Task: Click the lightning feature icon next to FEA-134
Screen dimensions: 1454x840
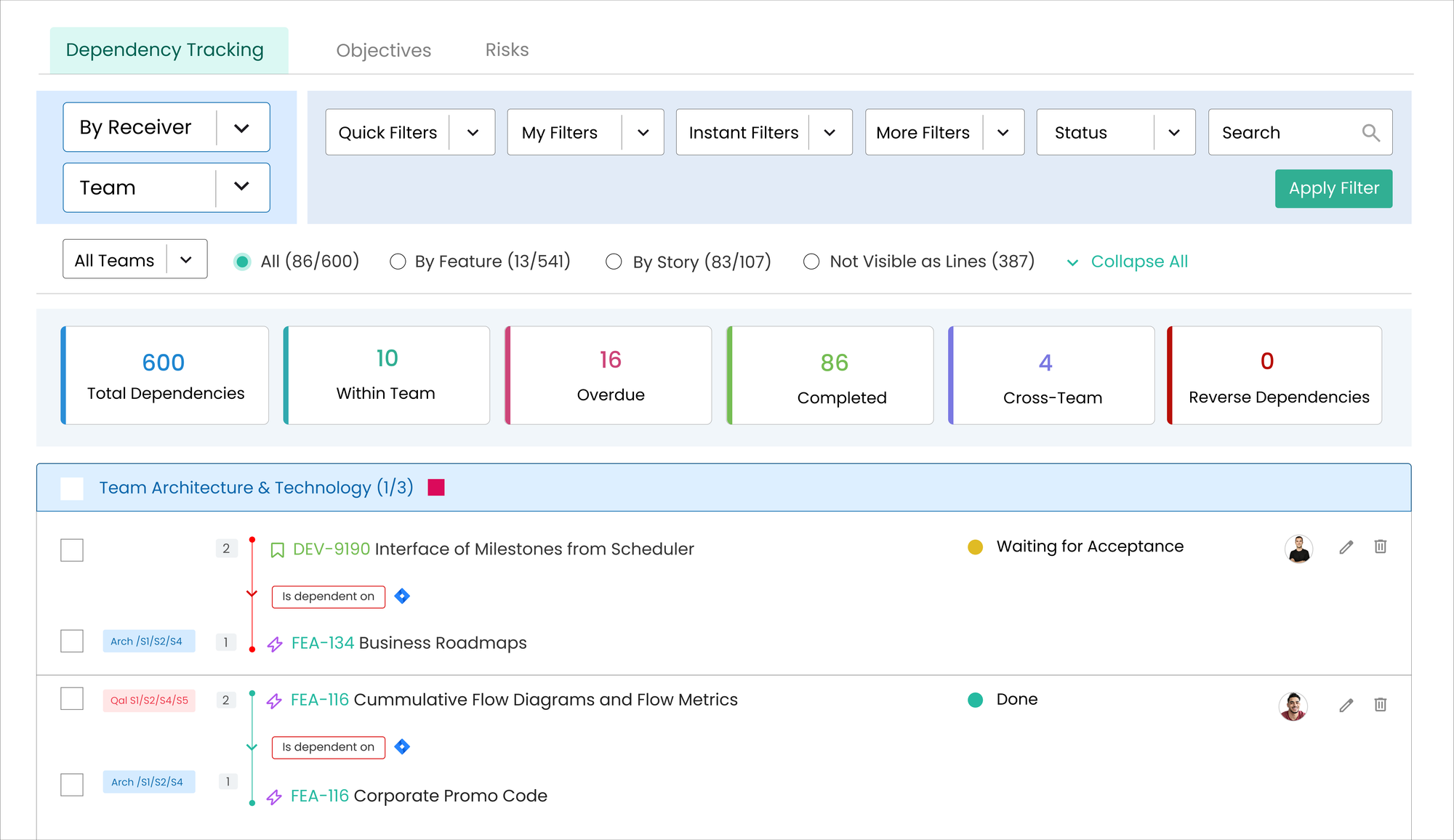Action: point(275,644)
